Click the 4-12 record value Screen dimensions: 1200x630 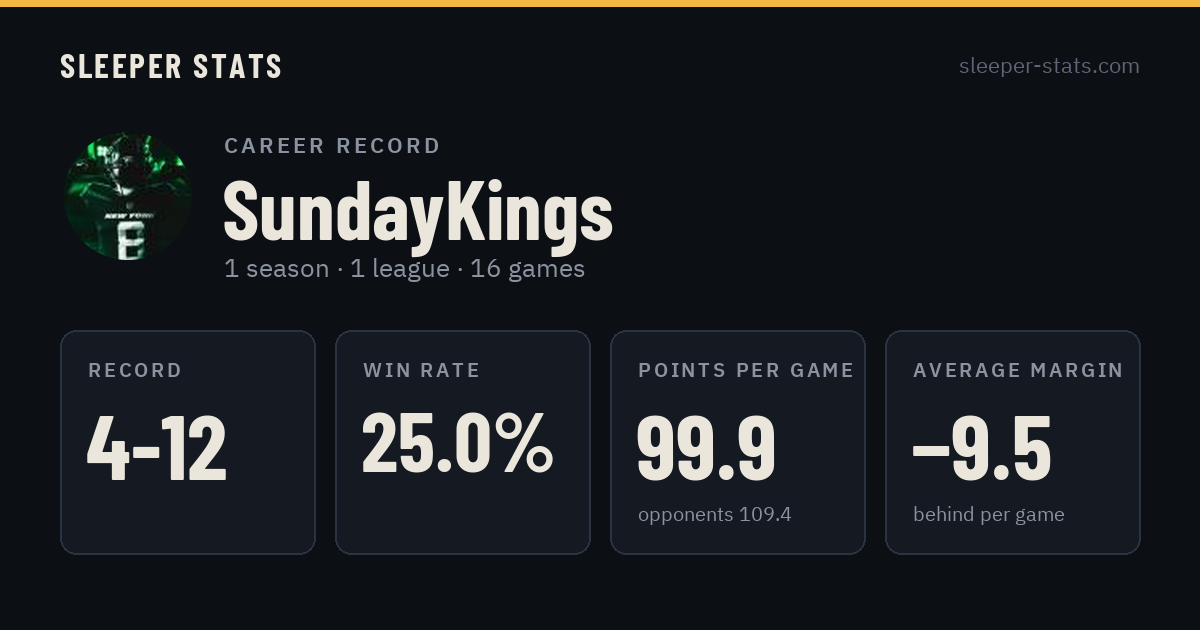pyautogui.click(x=157, y=449)
